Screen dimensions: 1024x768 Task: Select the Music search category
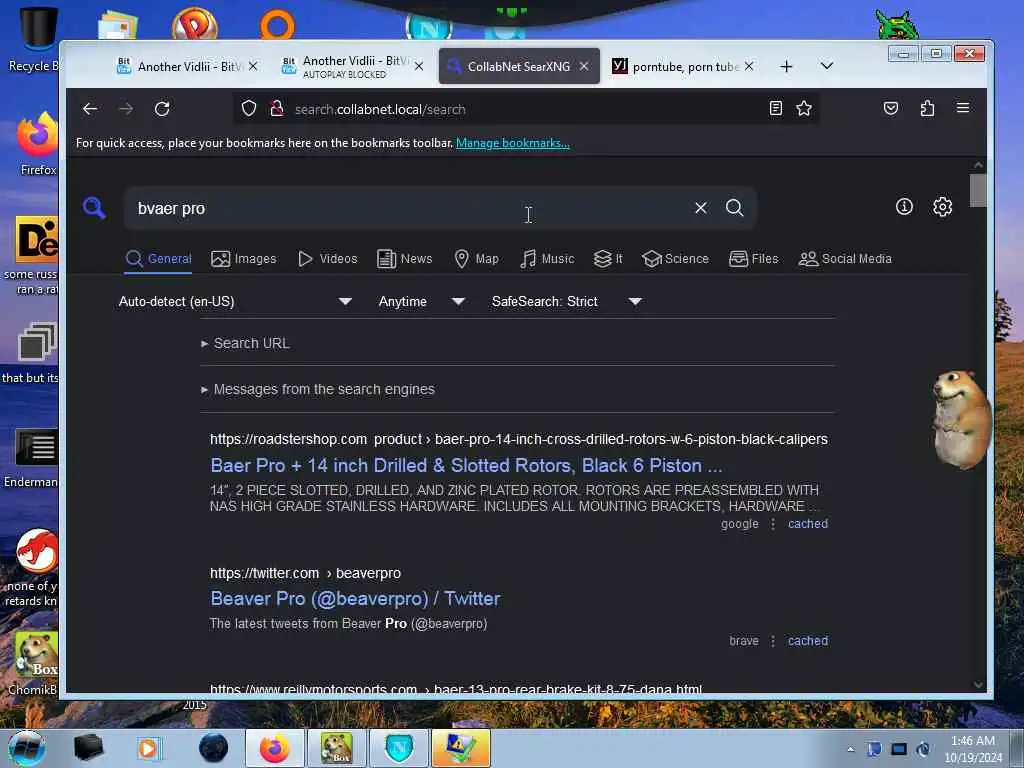[547, 259]
